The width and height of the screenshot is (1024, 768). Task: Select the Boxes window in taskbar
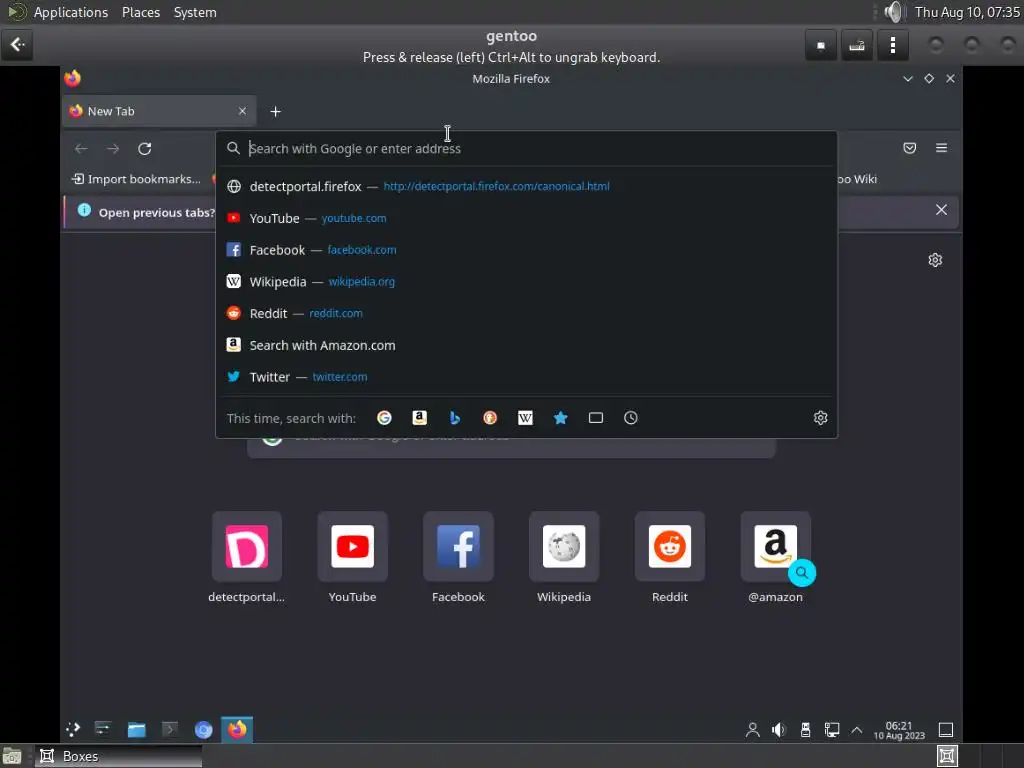(x=118, y=756)
